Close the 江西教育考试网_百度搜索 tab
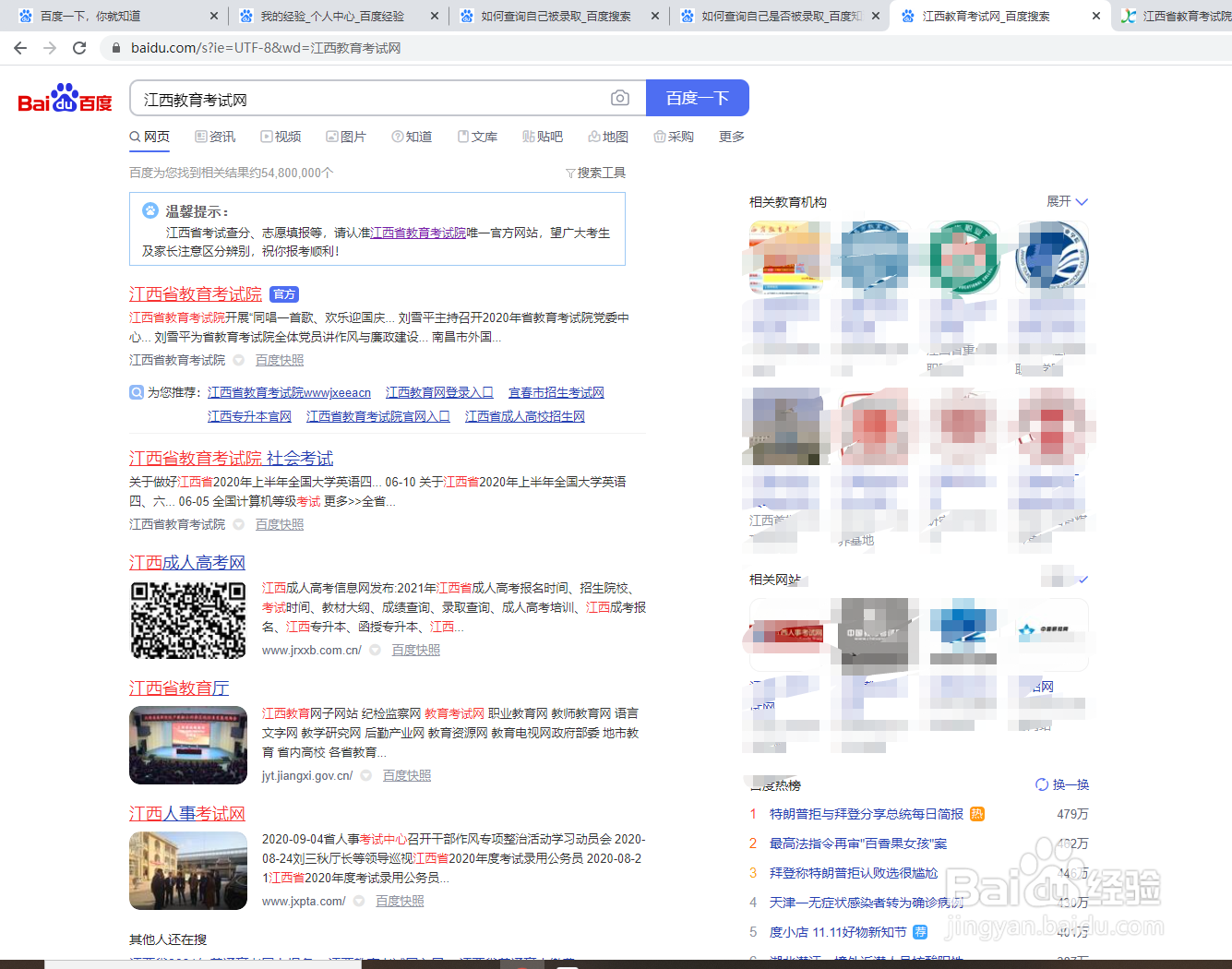 [1095, 16]
